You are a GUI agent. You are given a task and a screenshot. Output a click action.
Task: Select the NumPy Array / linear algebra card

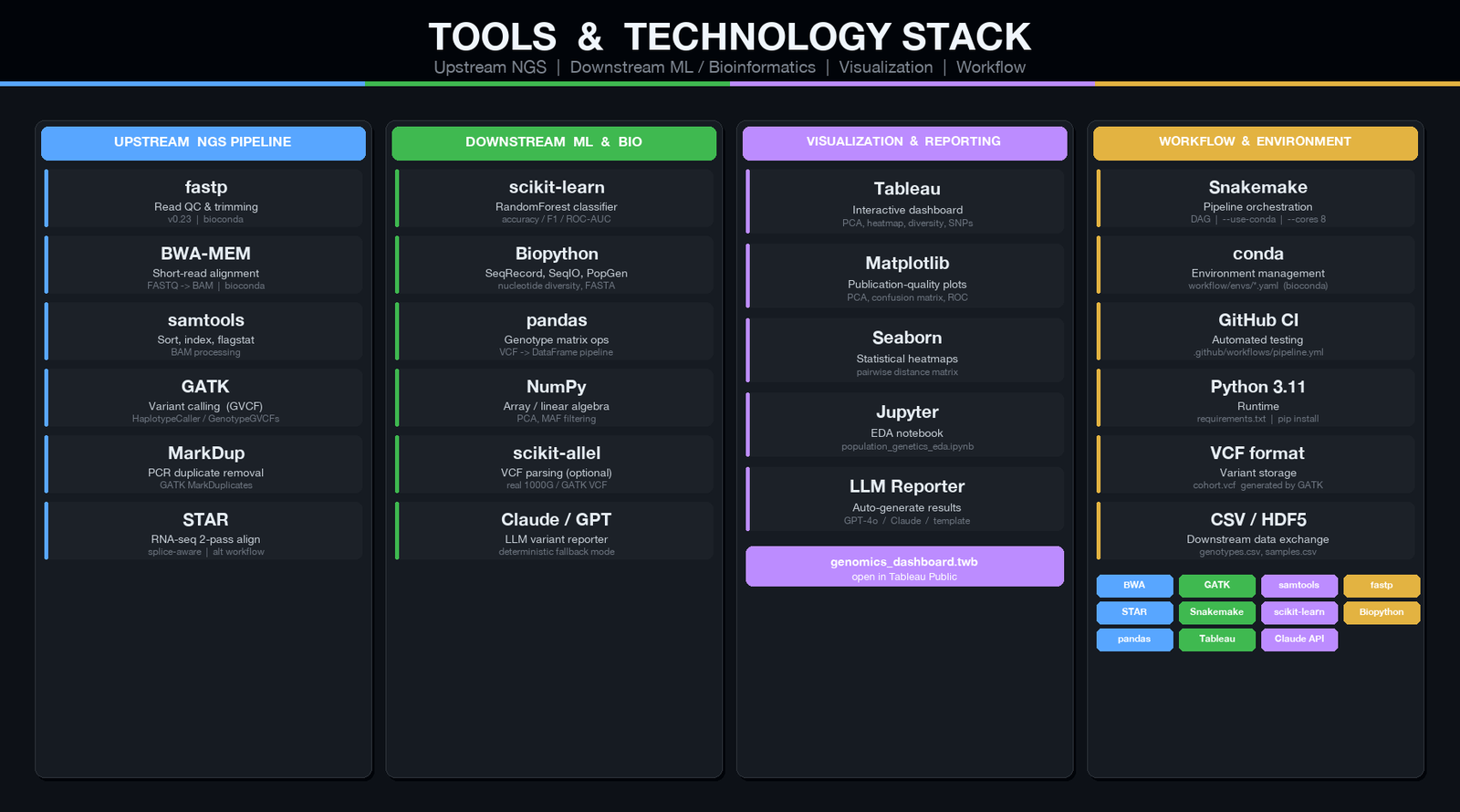click(x=554, y=398)
